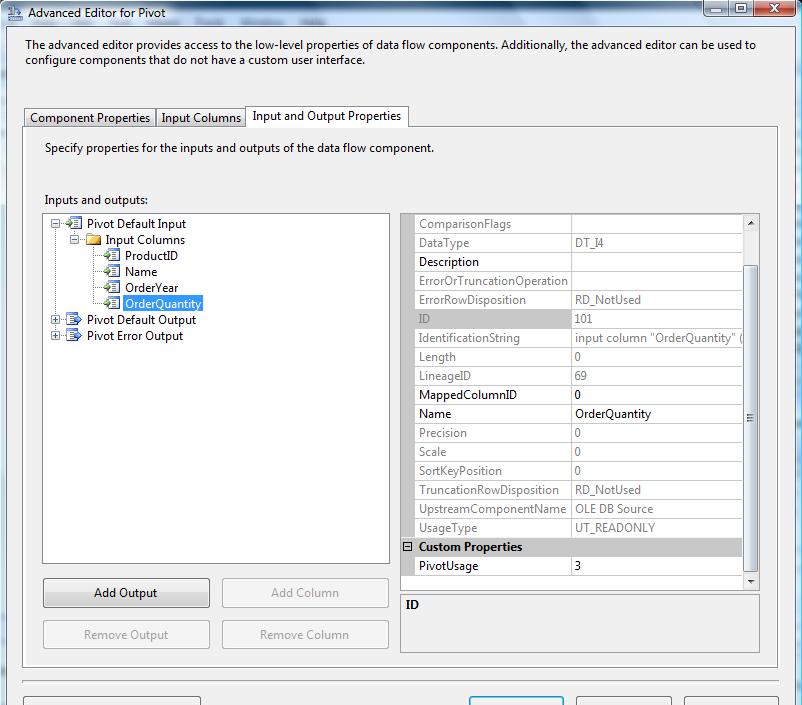Click the ProductID column icon
The image size is (802, 705).
click(112, 256)
